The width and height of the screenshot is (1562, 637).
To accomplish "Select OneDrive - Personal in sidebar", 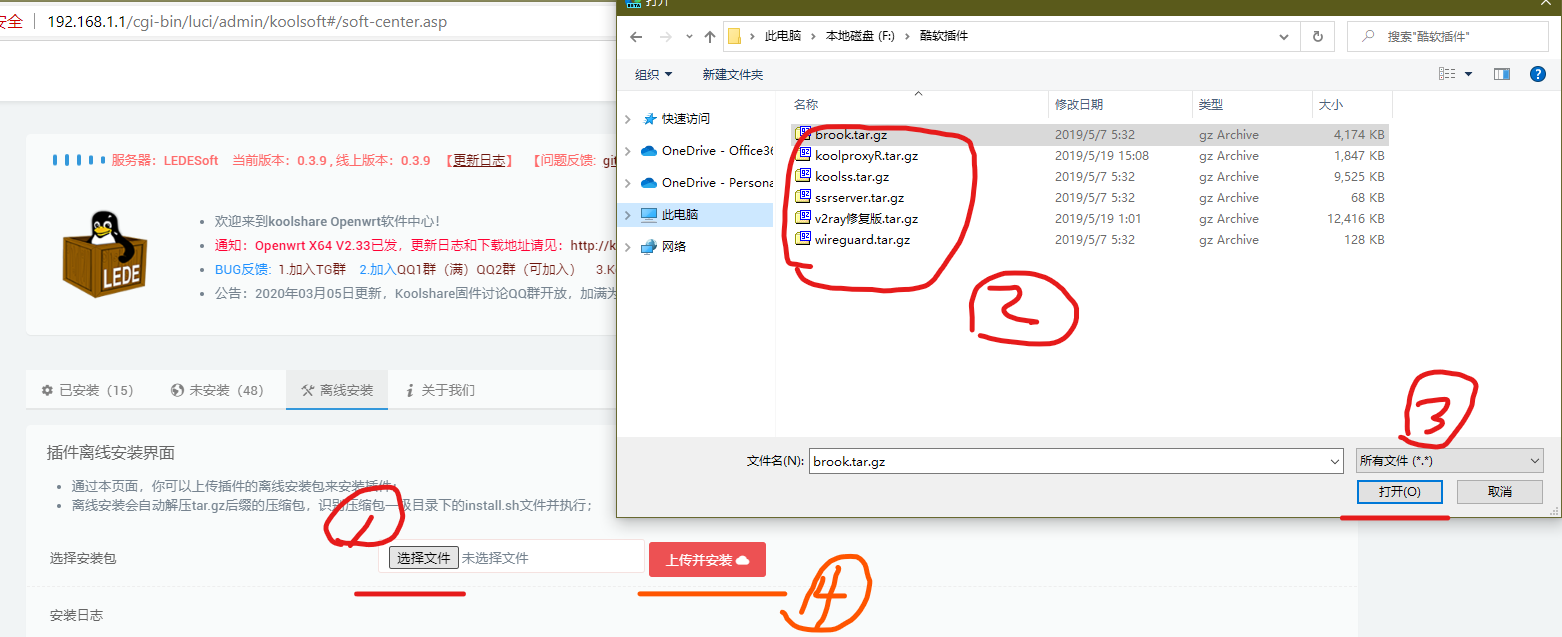I will click(x=707, y=182).
